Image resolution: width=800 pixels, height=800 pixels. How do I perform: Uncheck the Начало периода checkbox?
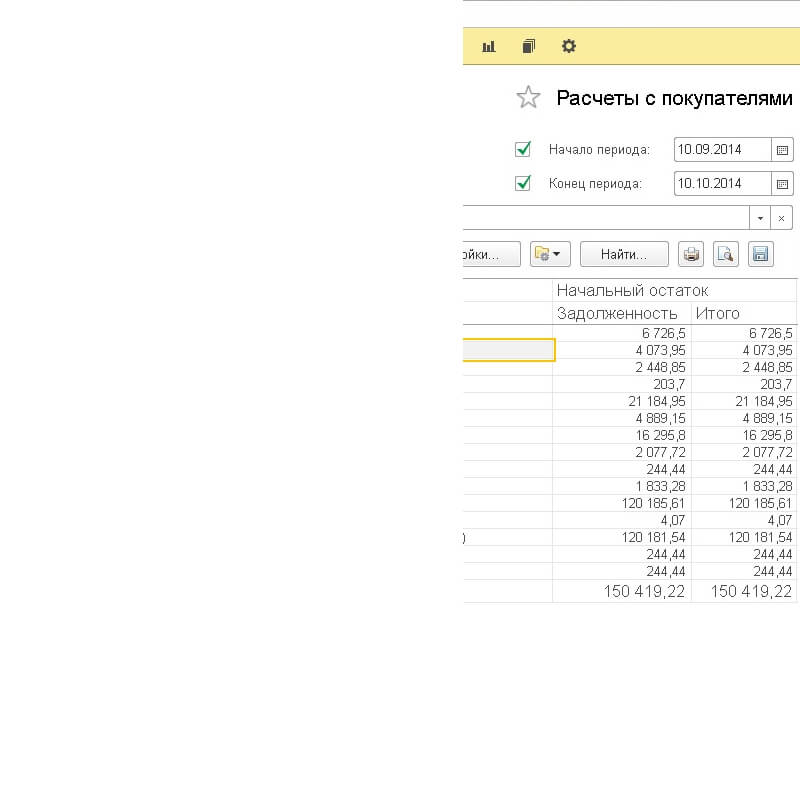click(523, 149)
